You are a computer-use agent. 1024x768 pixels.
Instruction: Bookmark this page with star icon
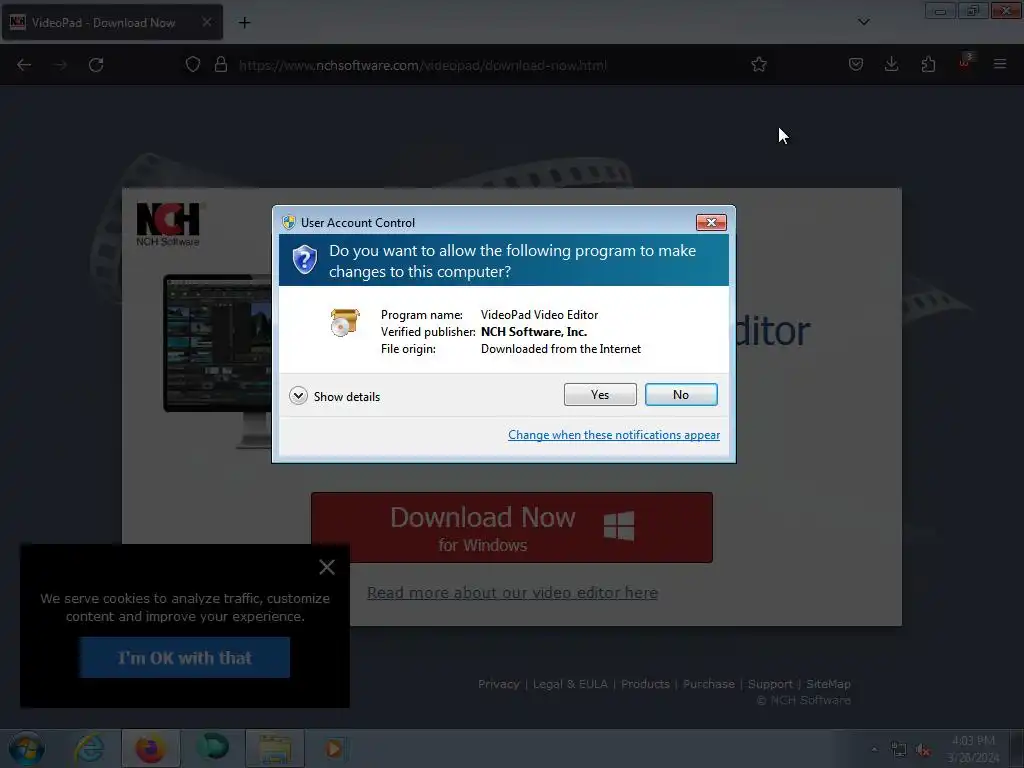pos(758,65)
